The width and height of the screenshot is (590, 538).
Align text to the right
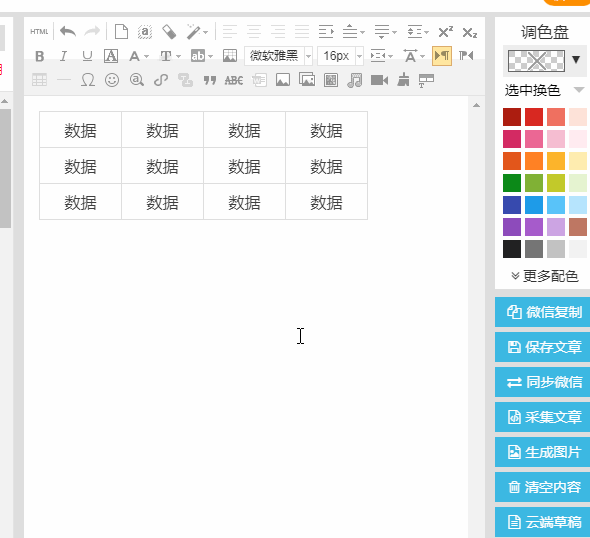pyautogui.click(x=278, y=32)
